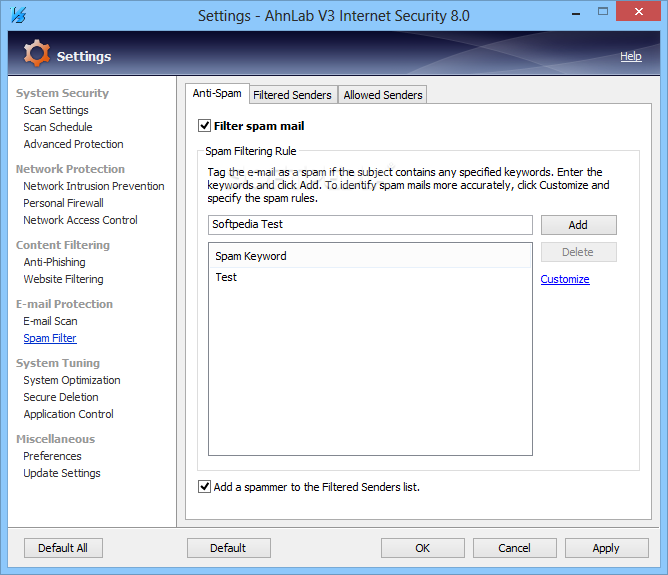Click the Spam Keyword column header

coord(370,256)
